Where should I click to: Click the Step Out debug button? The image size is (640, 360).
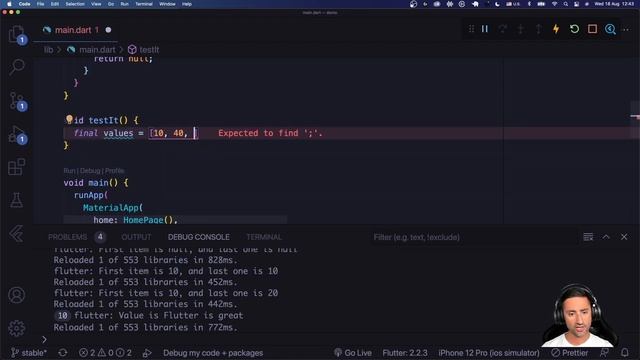pyautogui.click(x=539, y=29)
